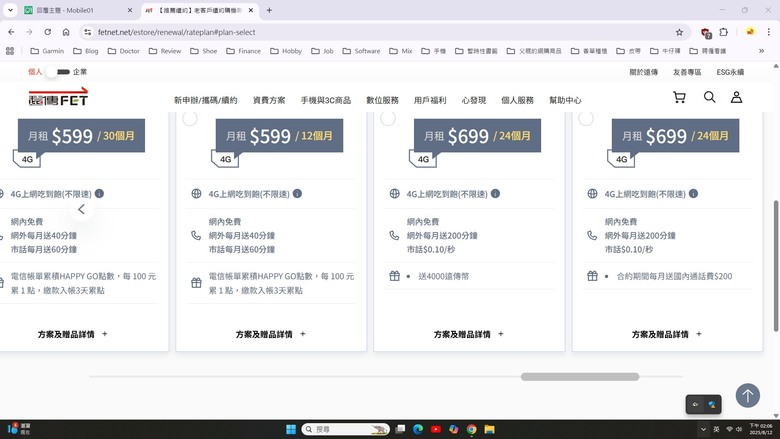Go to the browser home page icon

point(66,32)
